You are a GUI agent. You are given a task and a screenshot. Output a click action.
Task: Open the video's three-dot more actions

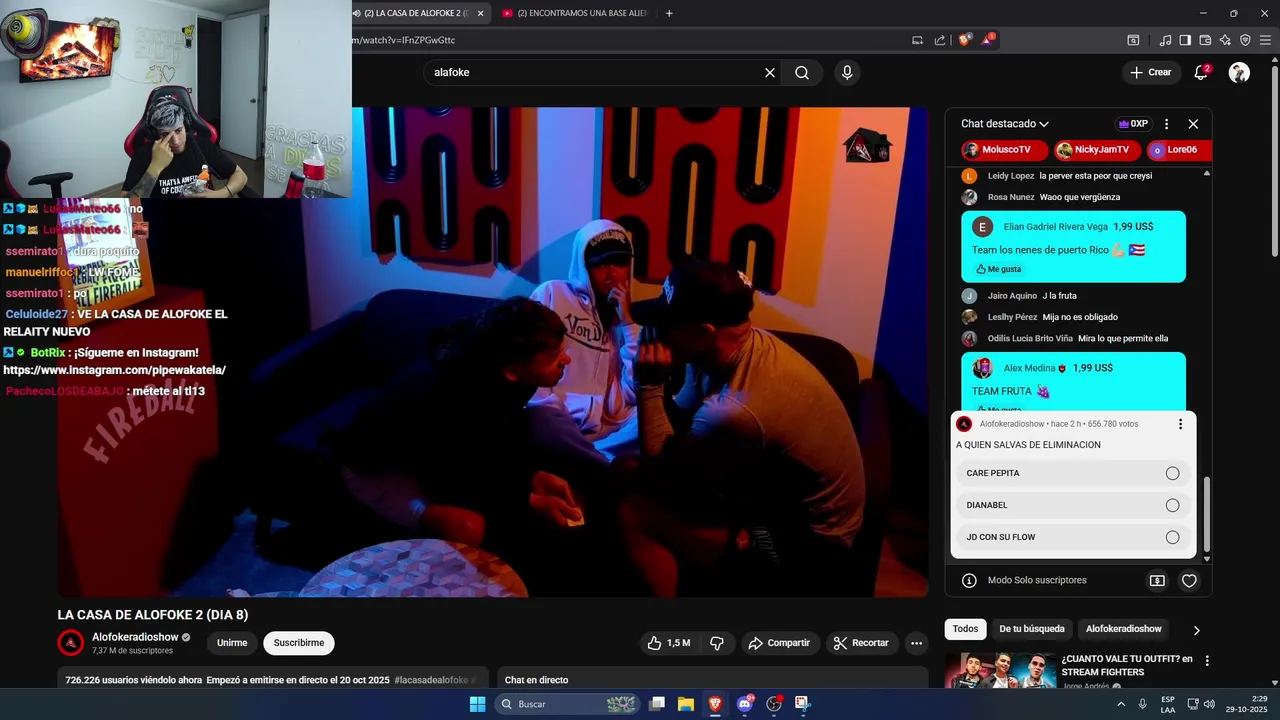click(x=916, y=643)
